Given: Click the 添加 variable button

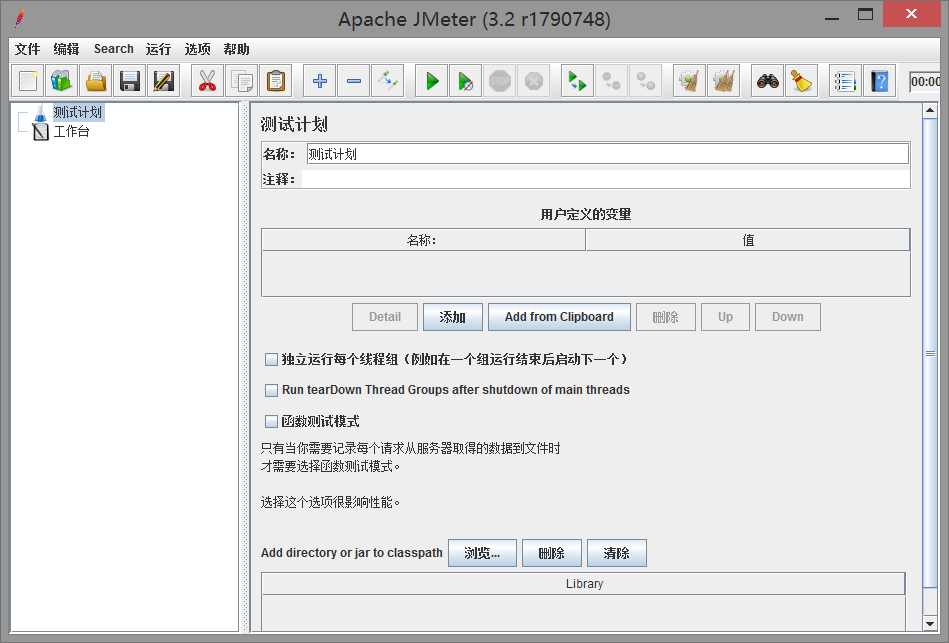Looking at the screenshot, I should pos(453,317).
